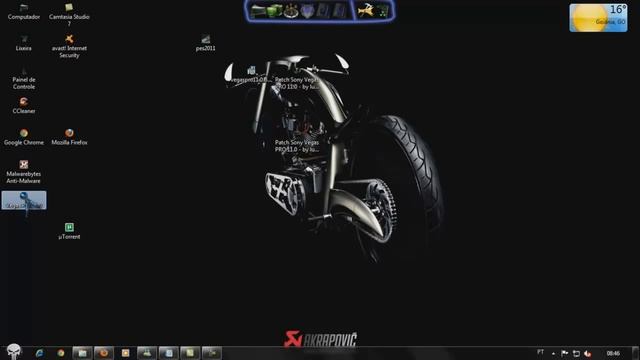Click the crest emblem icon in top dock
The image size is (640, 360).
291,11
